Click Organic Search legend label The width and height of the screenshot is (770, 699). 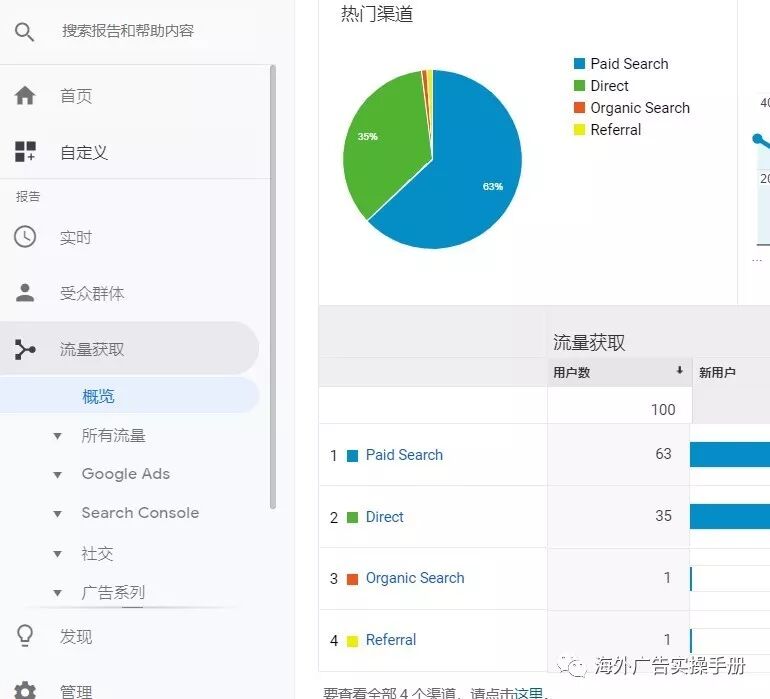(640, 108)
